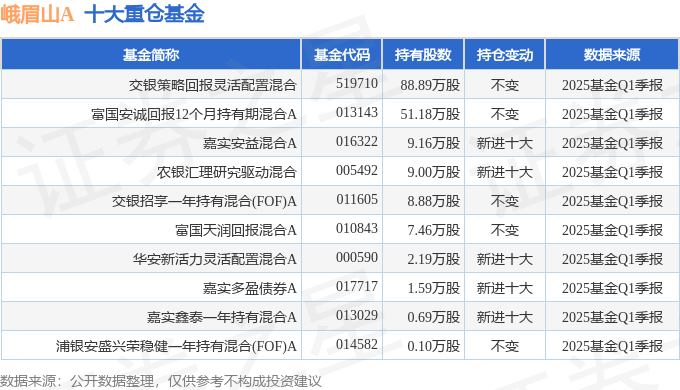Click the 交银招享一年持有混合(FOF)A entry

(x=204, y=201)
